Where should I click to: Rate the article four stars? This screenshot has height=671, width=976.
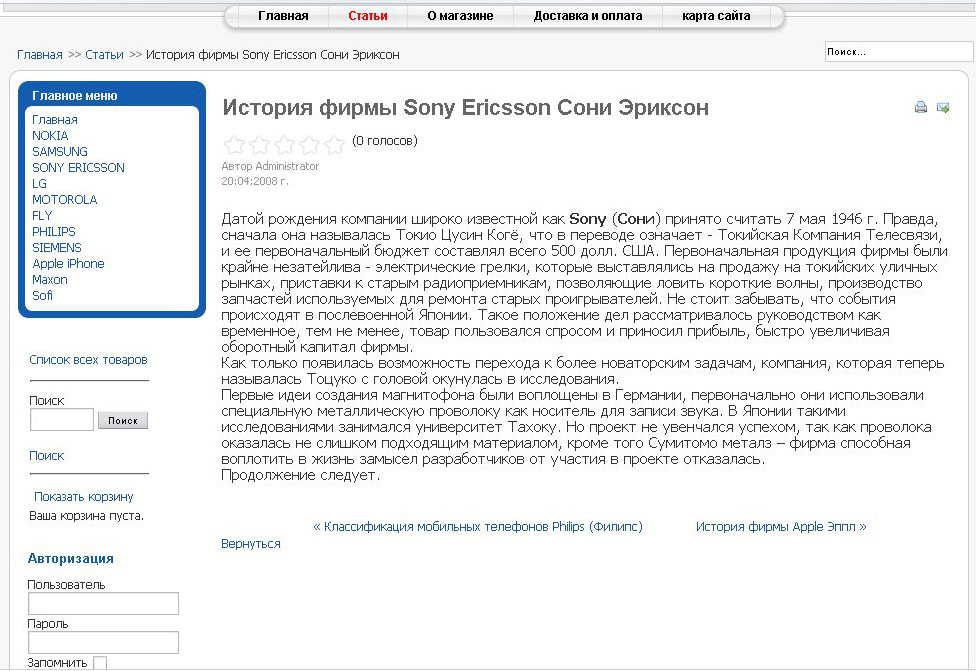pos(309,145)
